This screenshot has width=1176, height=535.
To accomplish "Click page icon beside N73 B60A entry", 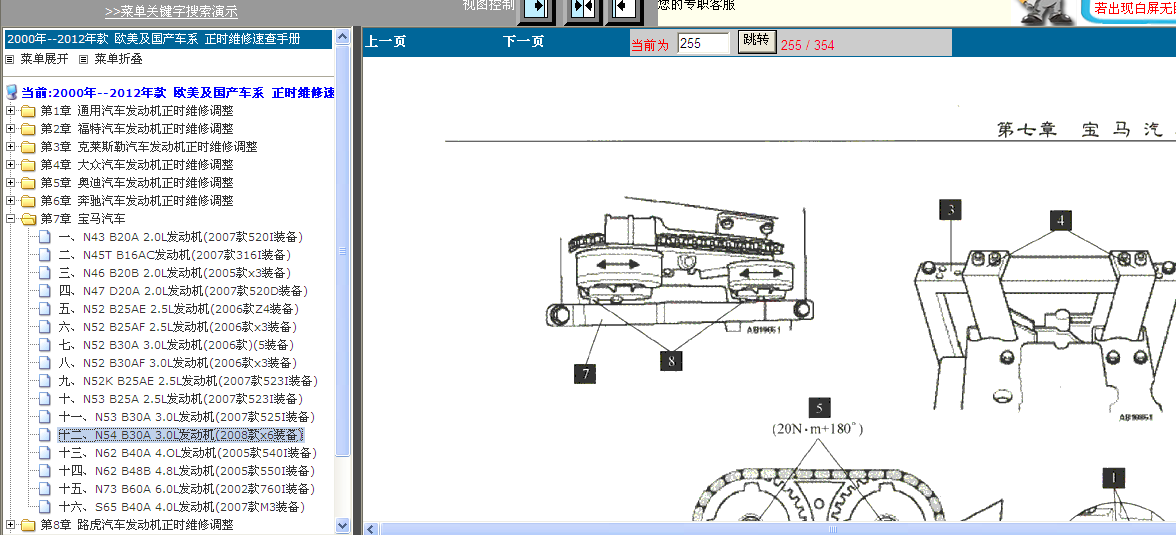I will pyautogui.click(x=45, y=489).
